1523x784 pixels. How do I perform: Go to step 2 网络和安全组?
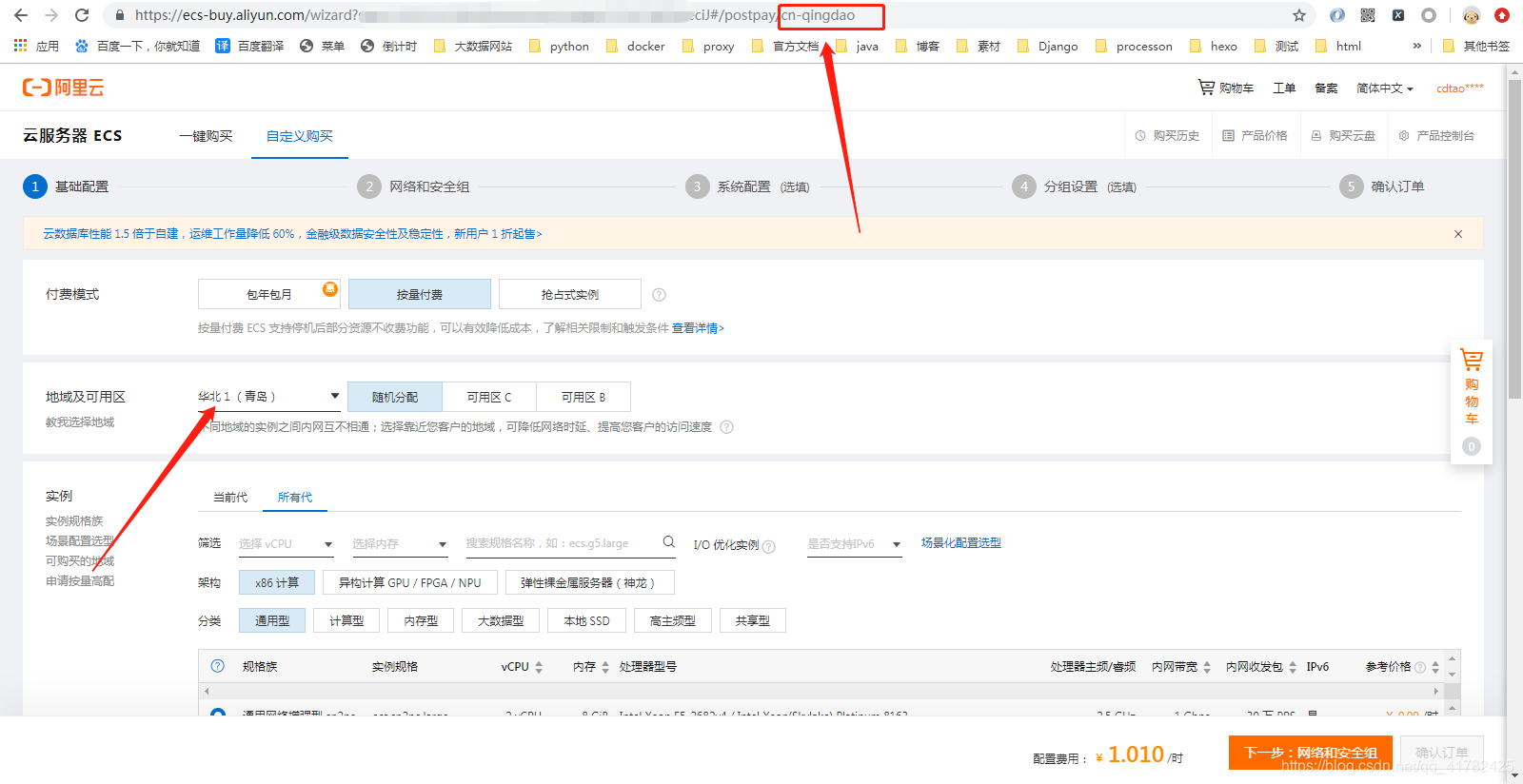[x=413, y=186]
